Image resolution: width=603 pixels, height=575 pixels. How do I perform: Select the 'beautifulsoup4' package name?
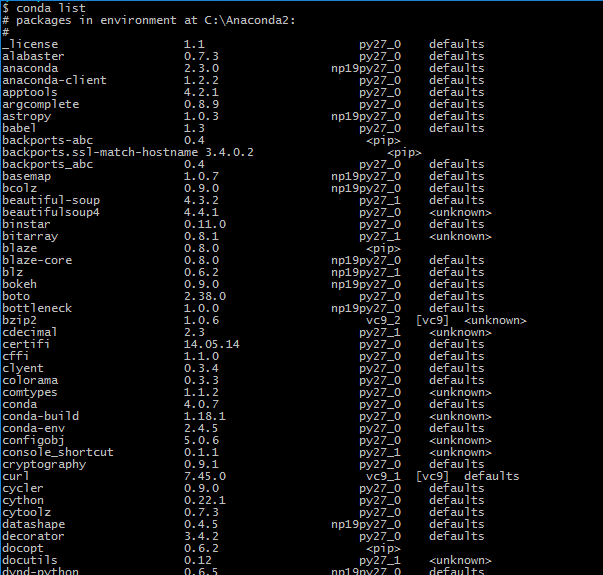point(51,212)
